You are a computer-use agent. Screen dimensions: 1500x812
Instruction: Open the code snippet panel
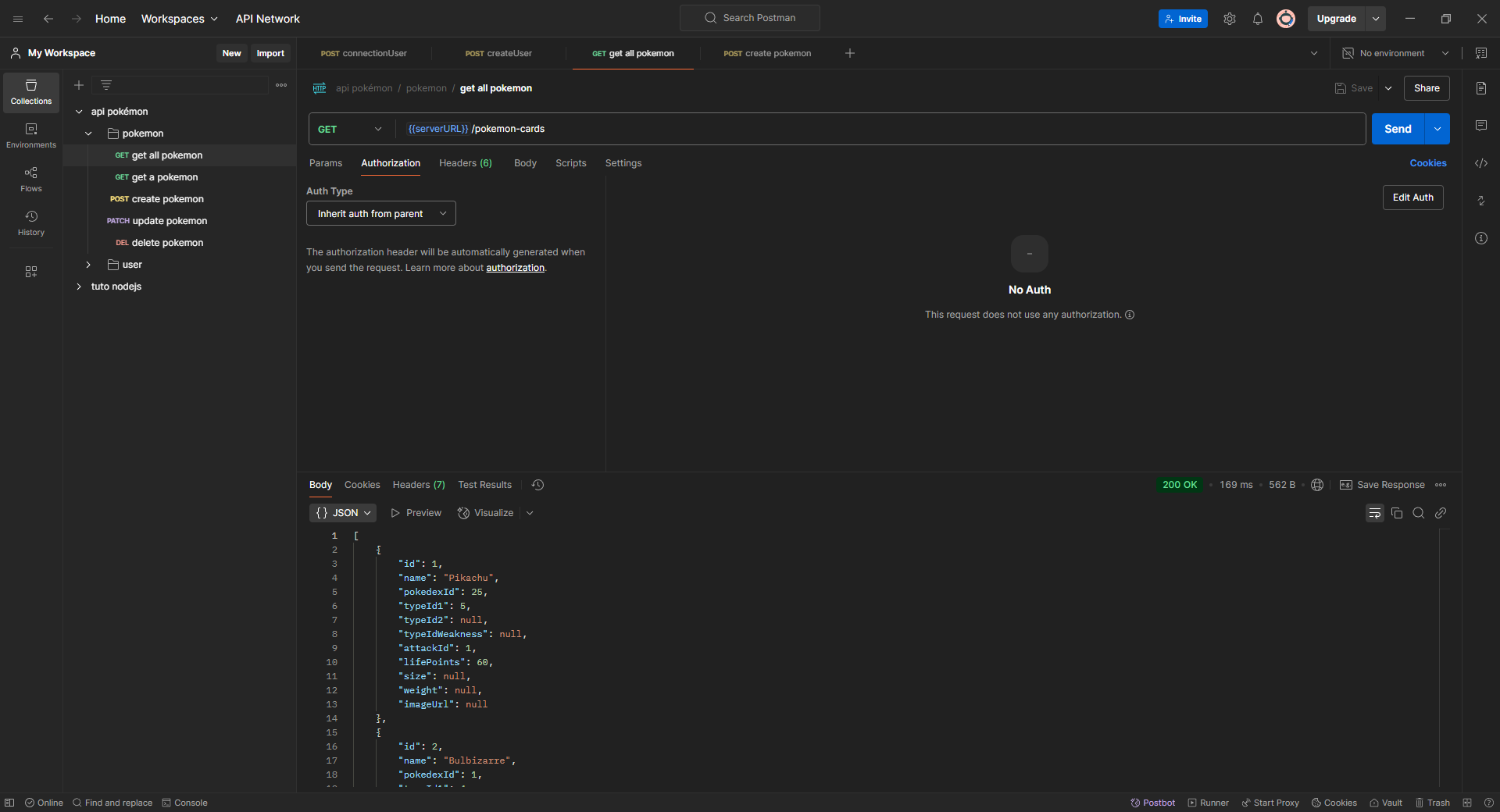click(1481, 163)
